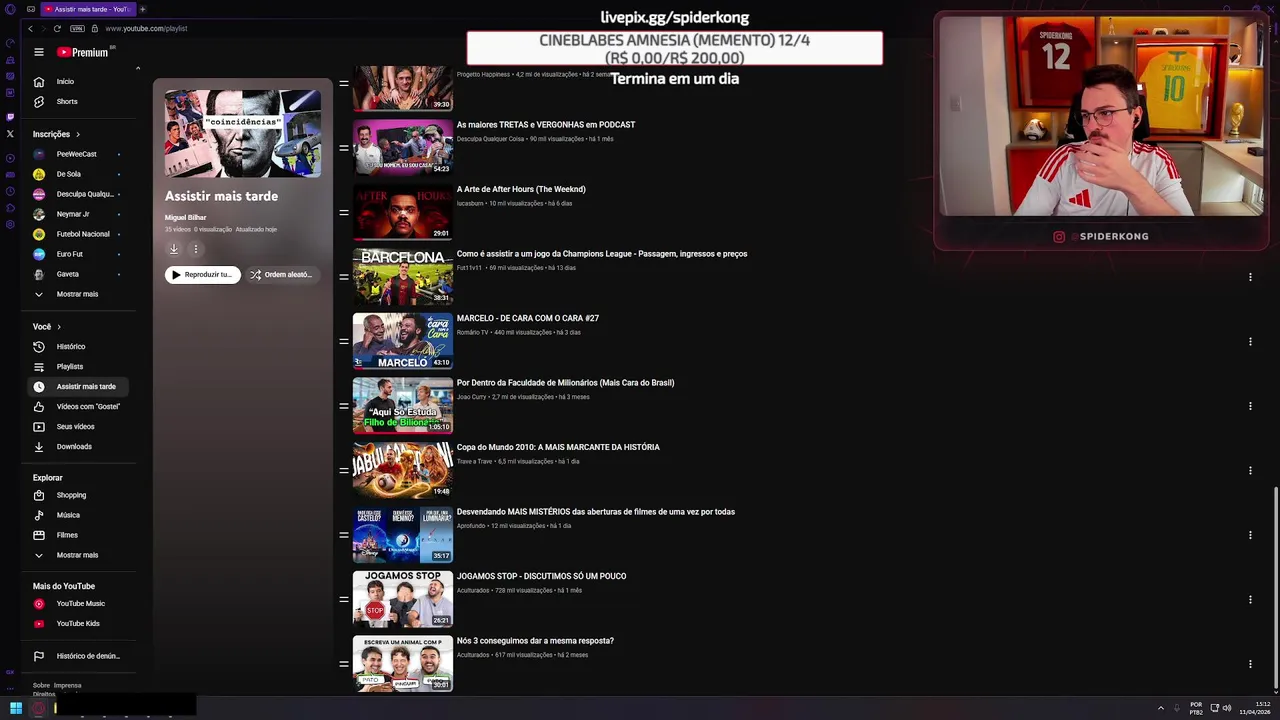The width and height of the screenshot is (1280, 720).
Task: Switch to Assistir mais tarde browser tab
Action: (x=87, y=9)
